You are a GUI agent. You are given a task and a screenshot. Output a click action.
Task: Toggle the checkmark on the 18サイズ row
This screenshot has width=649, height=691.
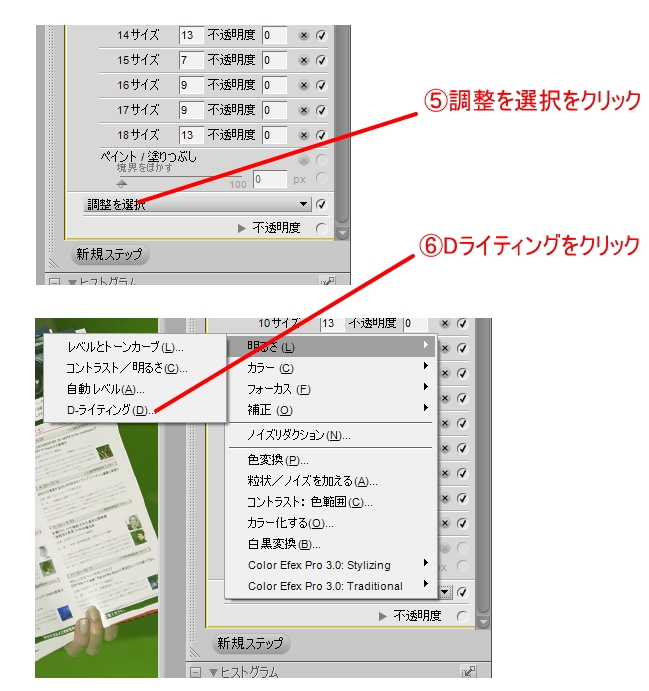(321, 135)
